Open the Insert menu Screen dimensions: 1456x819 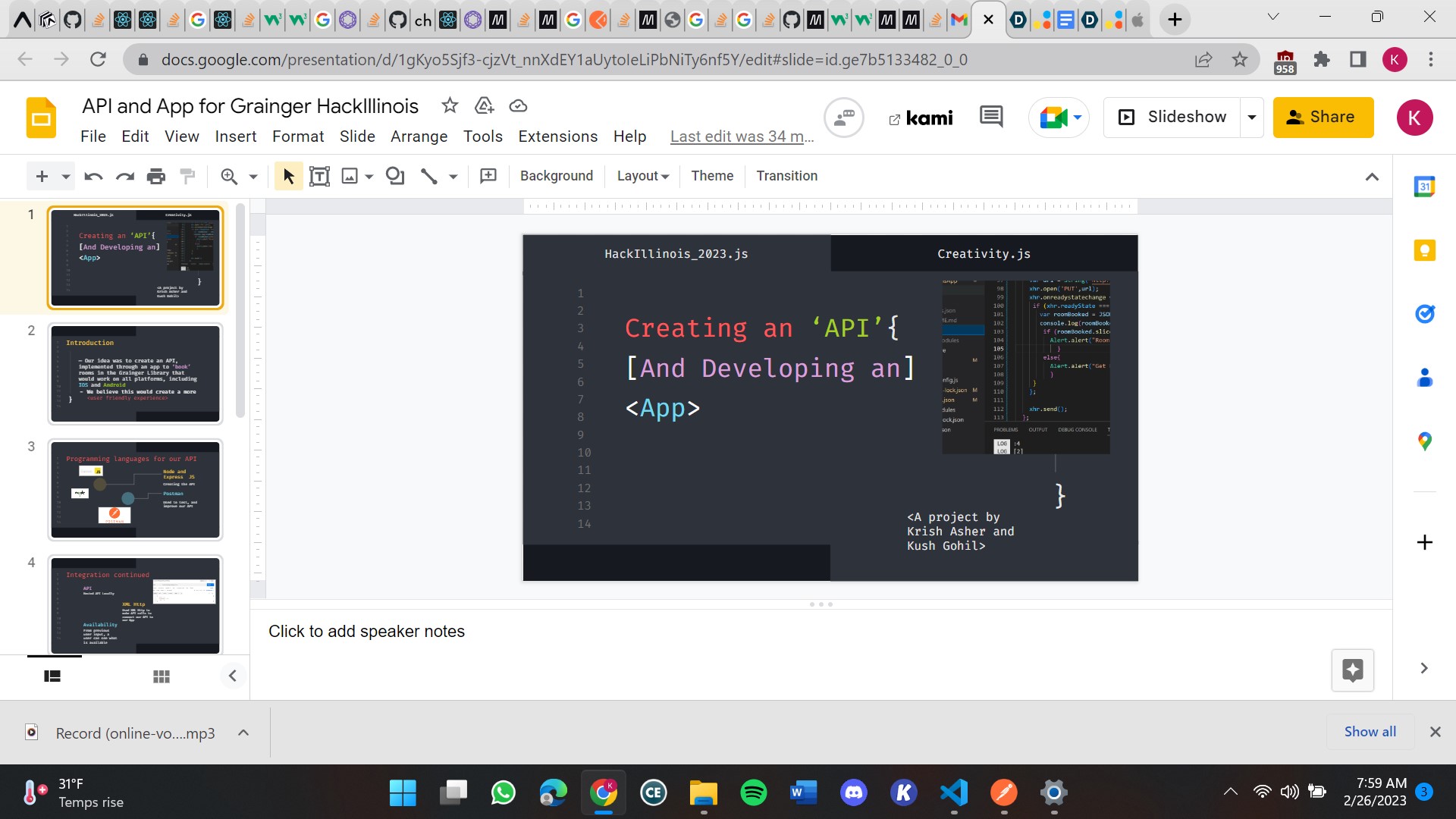tap(235, 136)
